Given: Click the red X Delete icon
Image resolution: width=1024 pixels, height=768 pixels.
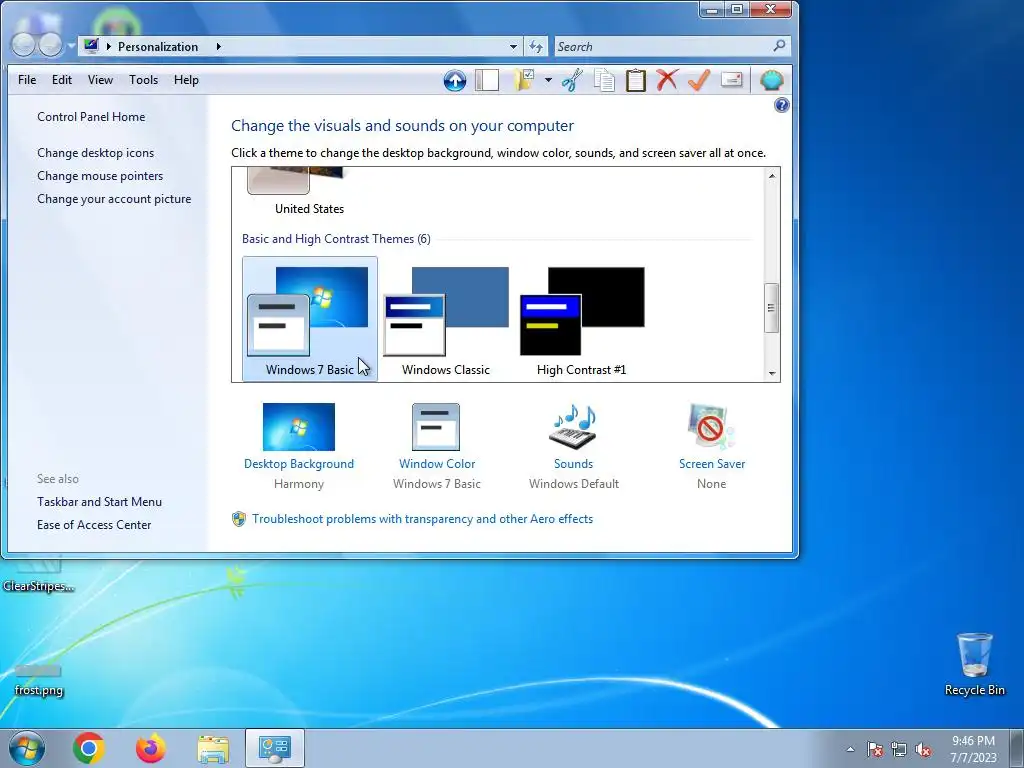Looking at the screenshot, I should click(667, 80).
